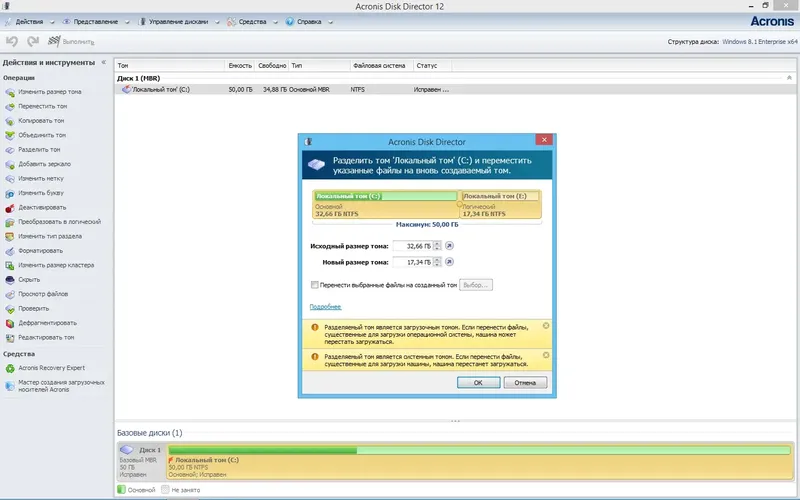Screen dimensions: 800x500
Task: Open Изменить метку via its icon
Action: [10, 179]
